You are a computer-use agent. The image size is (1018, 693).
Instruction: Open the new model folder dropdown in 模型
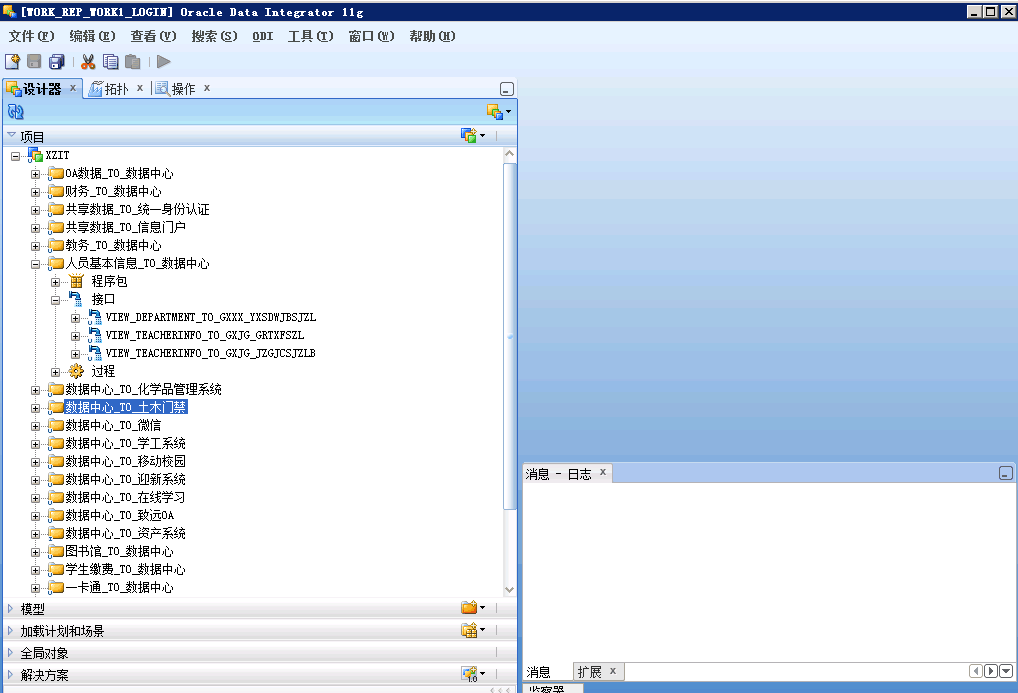pyautogui.click(x=473, y=608)
